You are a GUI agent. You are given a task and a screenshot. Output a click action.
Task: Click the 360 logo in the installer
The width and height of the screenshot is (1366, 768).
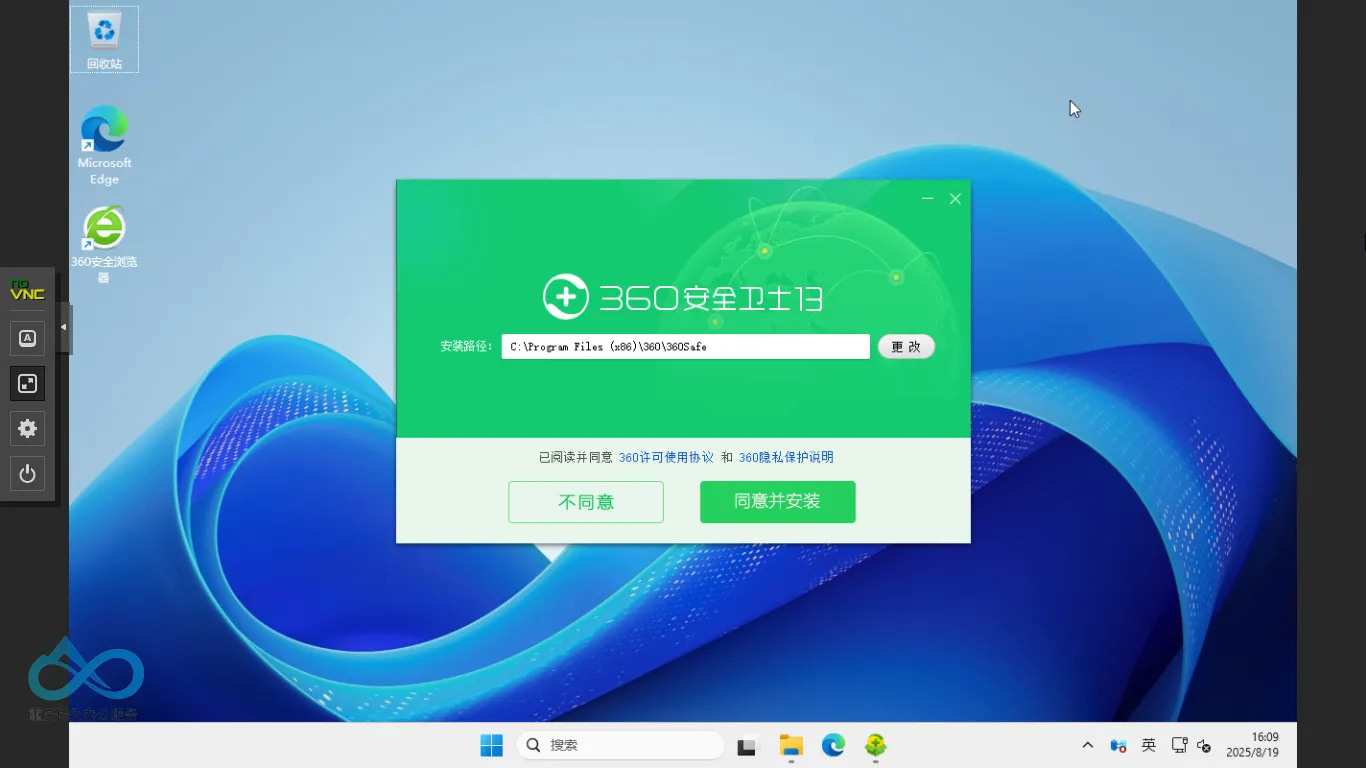click(566, 297)
